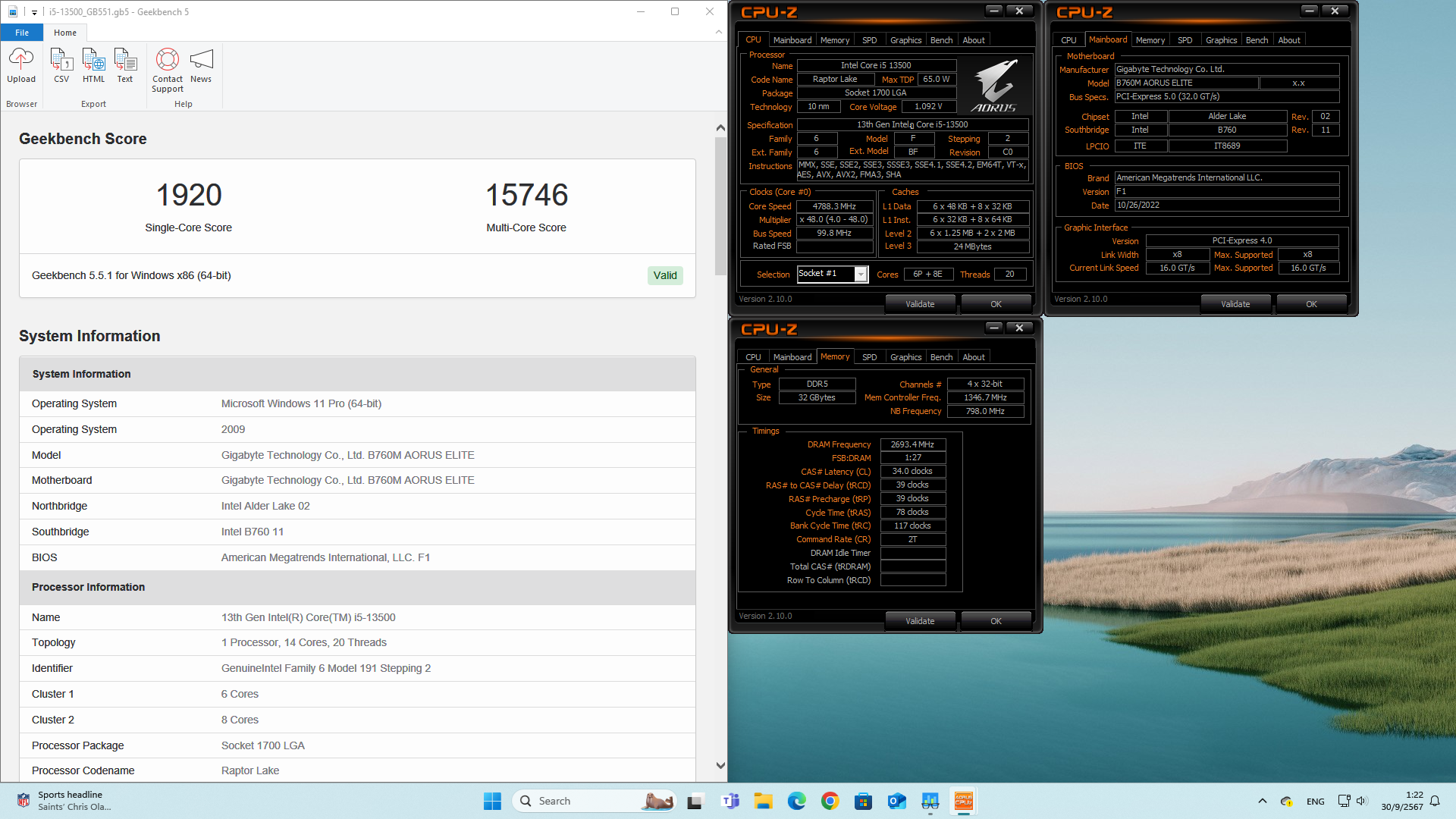
Task: Select DRAM Frequency value 2693.4 MHz
Action: tap(912, 444)
